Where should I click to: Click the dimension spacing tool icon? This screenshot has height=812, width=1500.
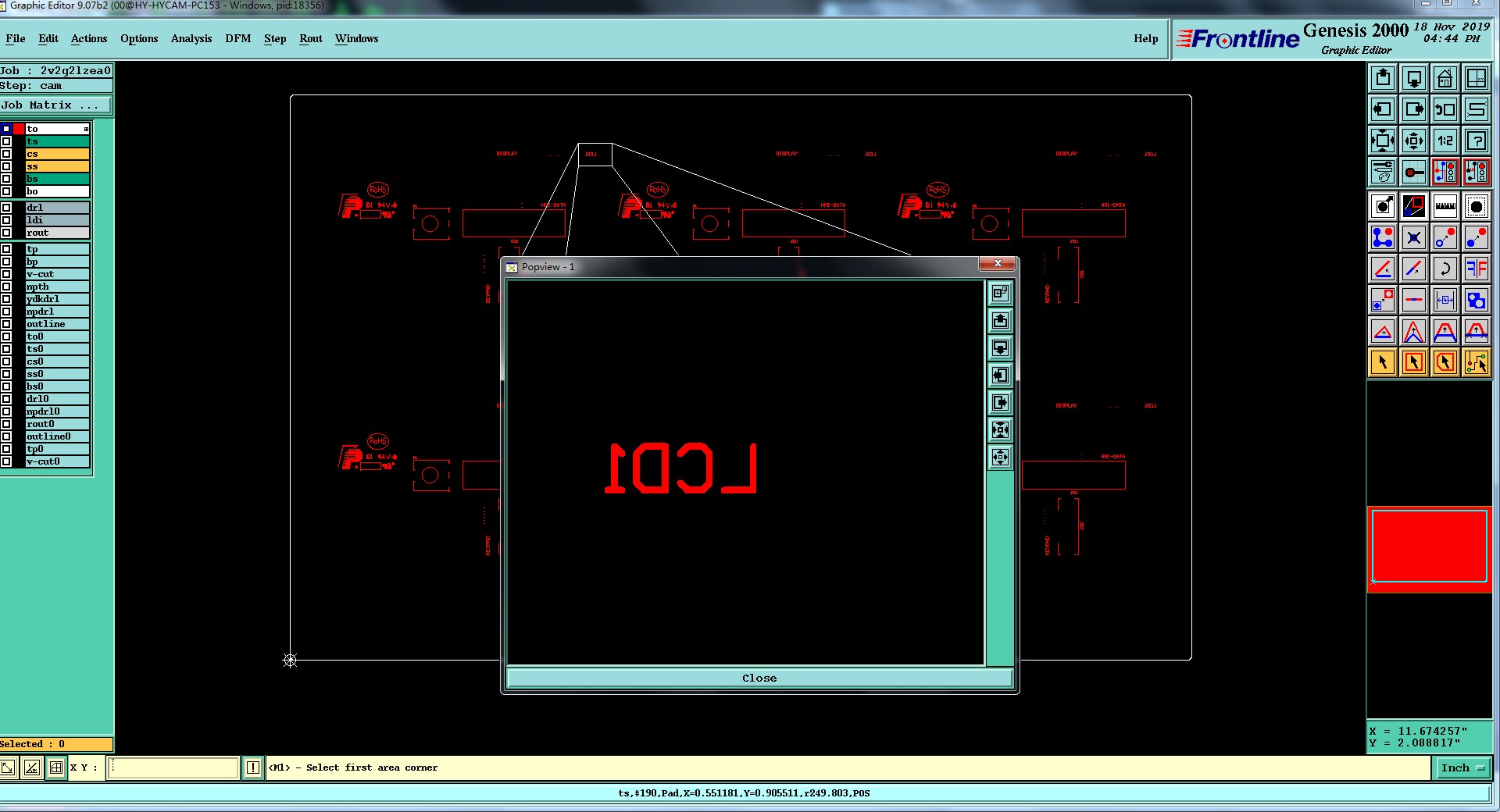pyautogui.click(x=1445, y=300)
